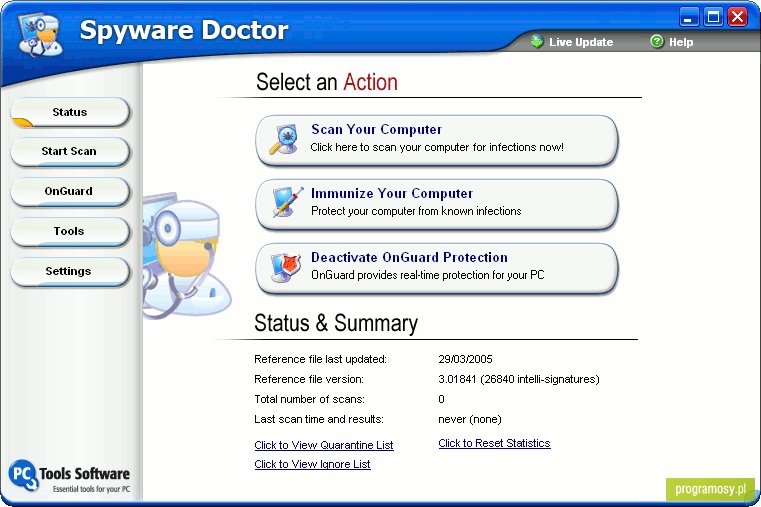
Task: Click 'Reference file last updated:' label
Action: 320,359
